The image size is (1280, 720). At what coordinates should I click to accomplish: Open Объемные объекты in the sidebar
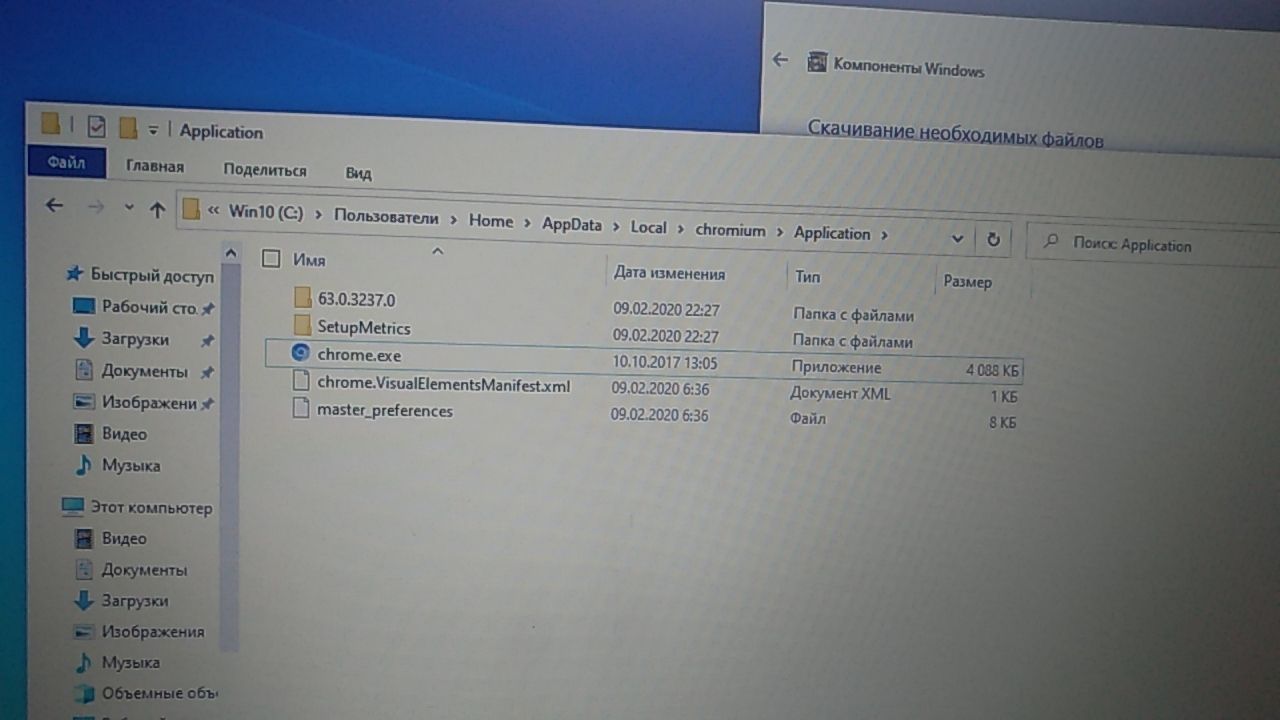(x=159, y=692)
